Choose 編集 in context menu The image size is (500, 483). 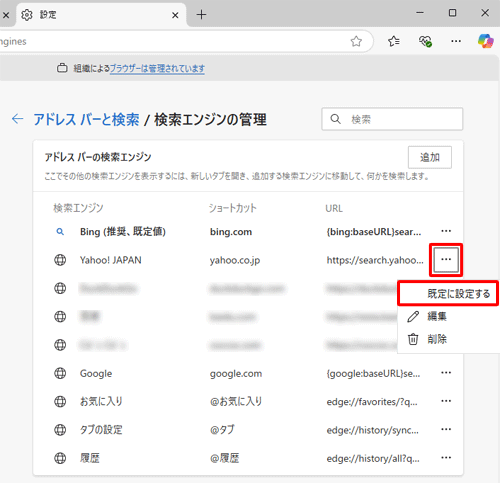(448, 316)
